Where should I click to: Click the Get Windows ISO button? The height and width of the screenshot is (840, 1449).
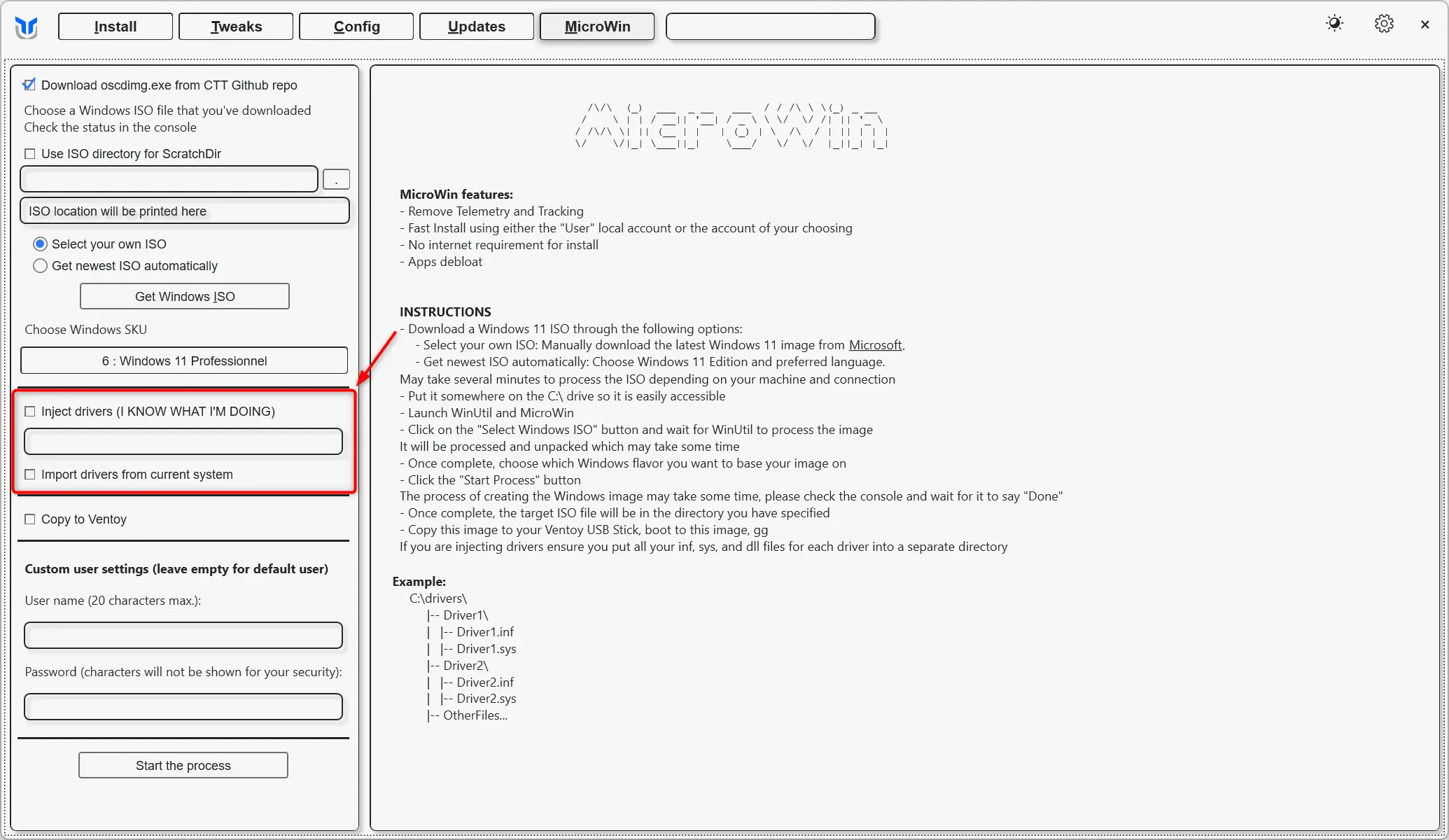tap(184, 296)
